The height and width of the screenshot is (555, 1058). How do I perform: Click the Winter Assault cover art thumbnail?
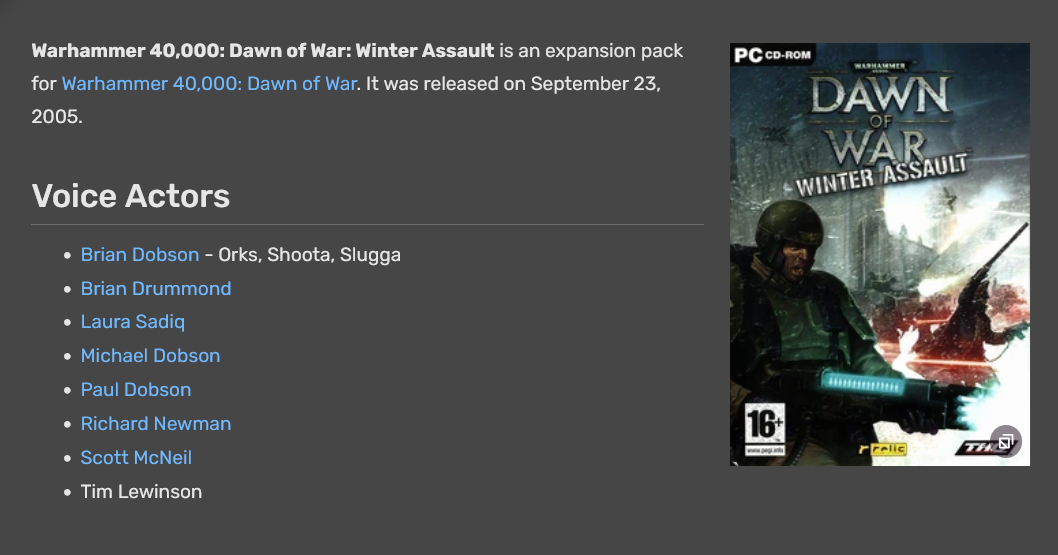point(880,254)
